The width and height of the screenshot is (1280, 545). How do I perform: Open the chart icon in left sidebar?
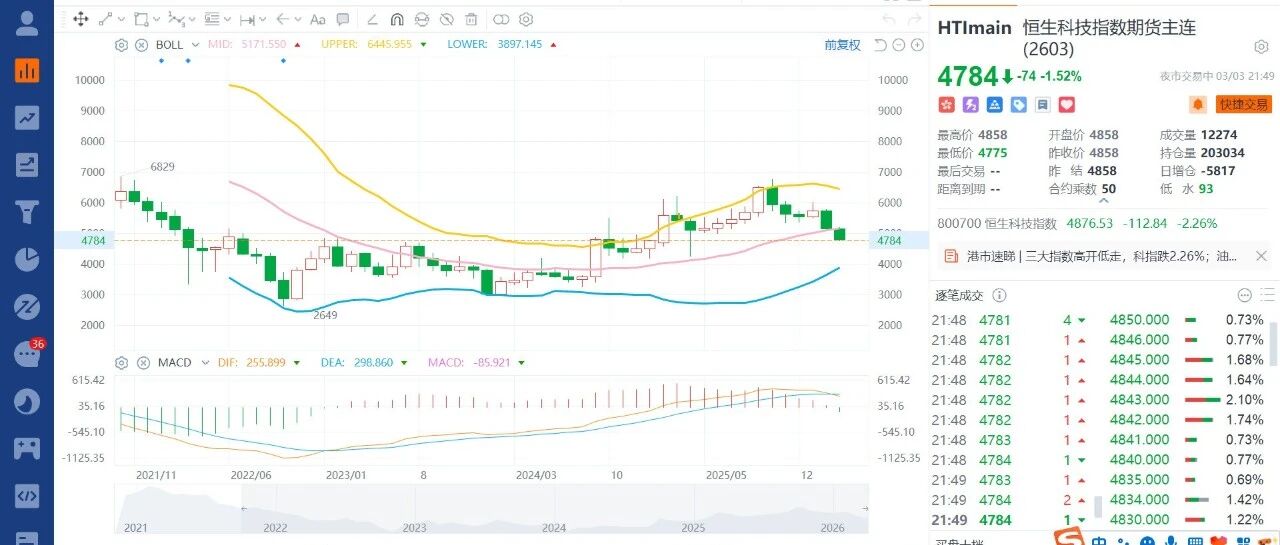[x=27, y=69]
